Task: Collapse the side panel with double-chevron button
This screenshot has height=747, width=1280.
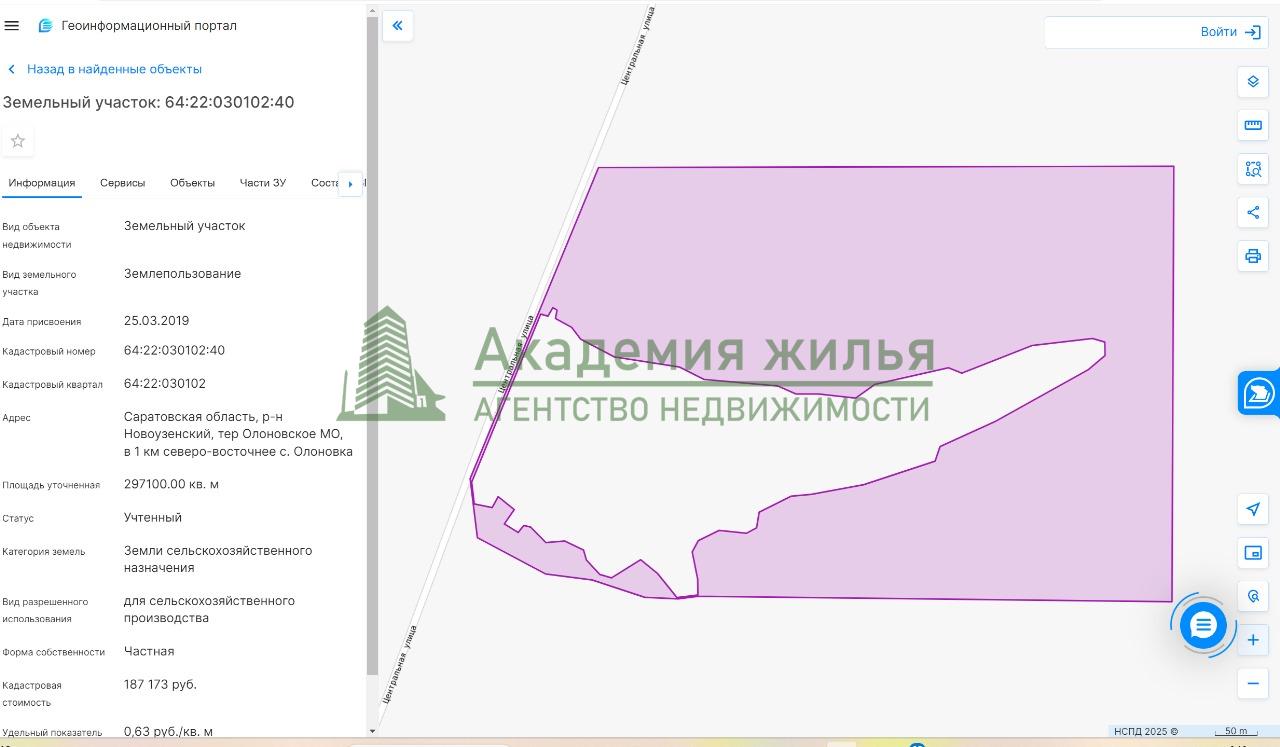Action: pyautogui.click(x=397, y=26)
